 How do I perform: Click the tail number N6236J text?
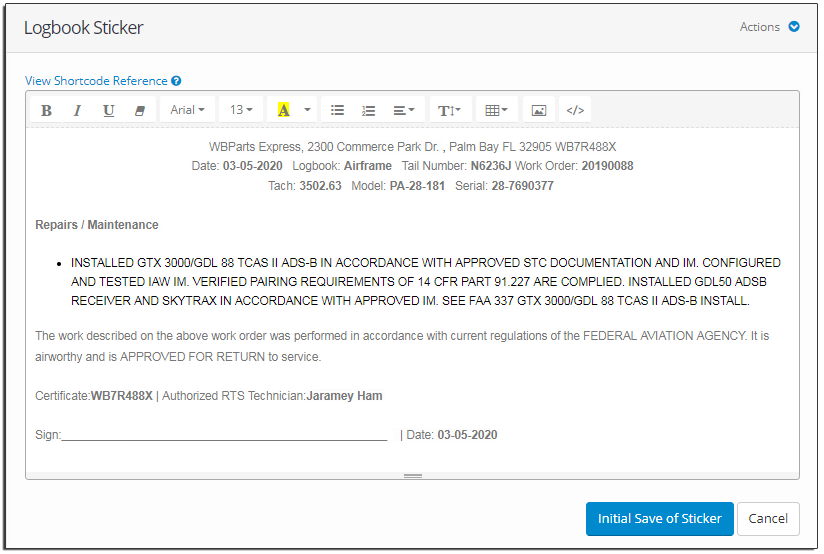[491, 166]
